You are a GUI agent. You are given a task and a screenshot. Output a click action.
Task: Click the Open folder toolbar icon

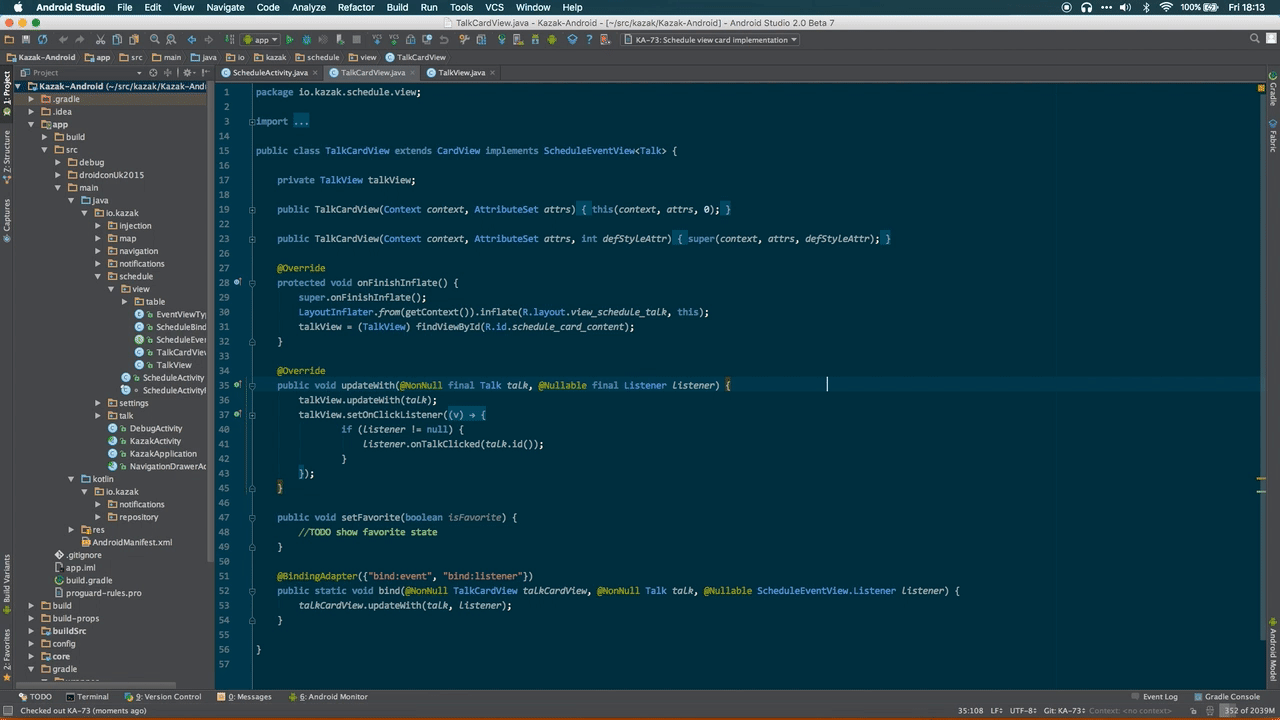coord(9,40)
